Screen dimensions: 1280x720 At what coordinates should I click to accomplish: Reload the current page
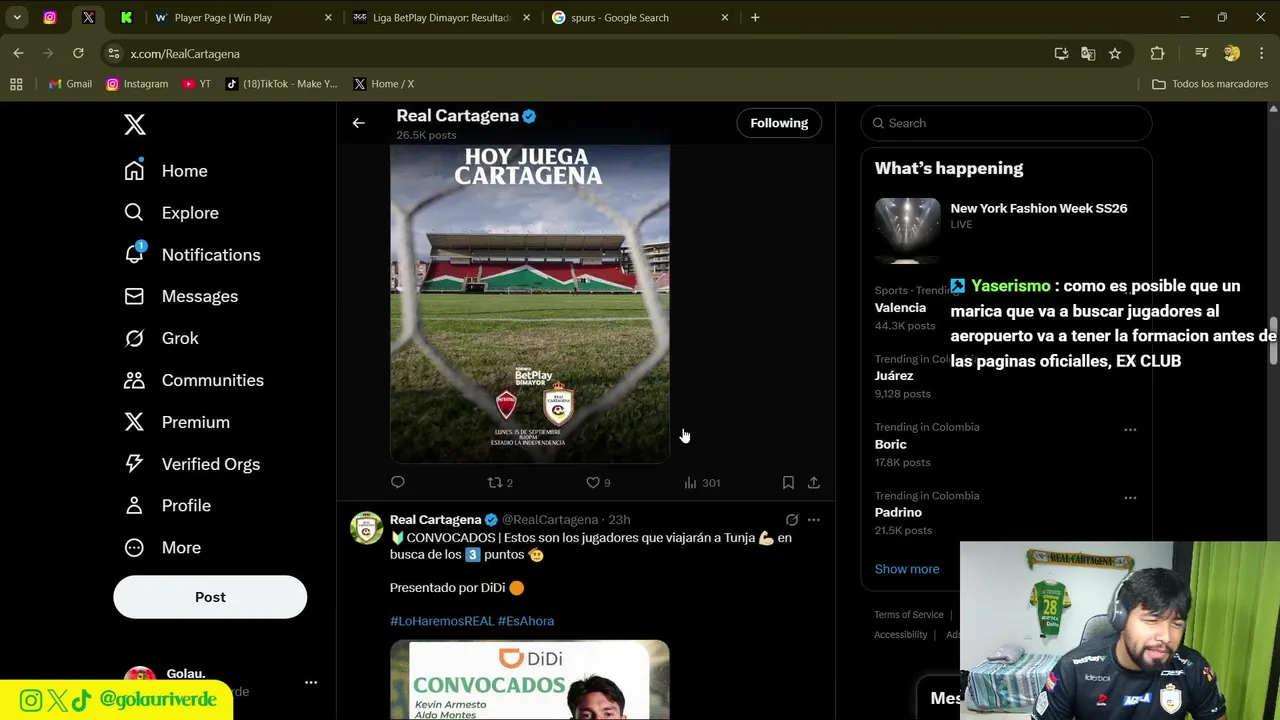pyautogui.click(x=78, y=53)
